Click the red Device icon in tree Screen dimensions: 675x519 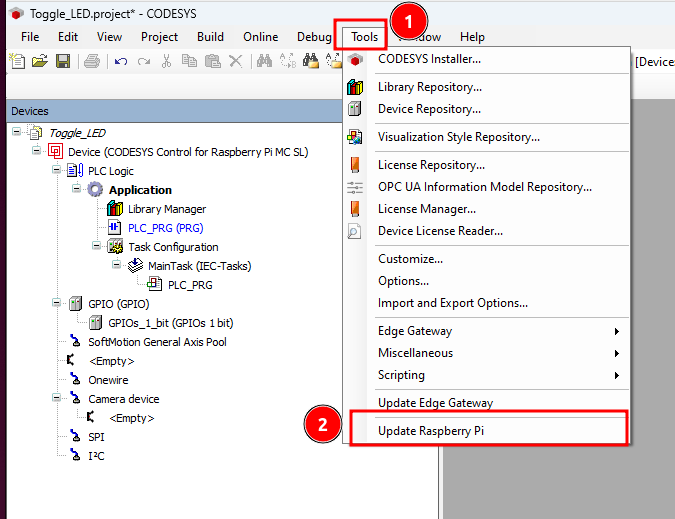55,151
